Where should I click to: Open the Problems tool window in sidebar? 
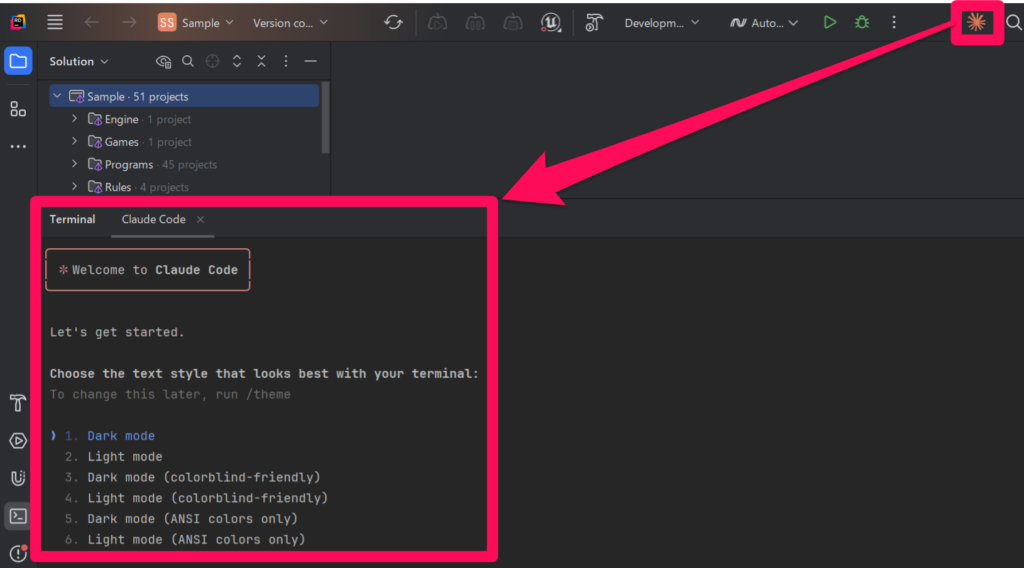click(x=18, y=554)
